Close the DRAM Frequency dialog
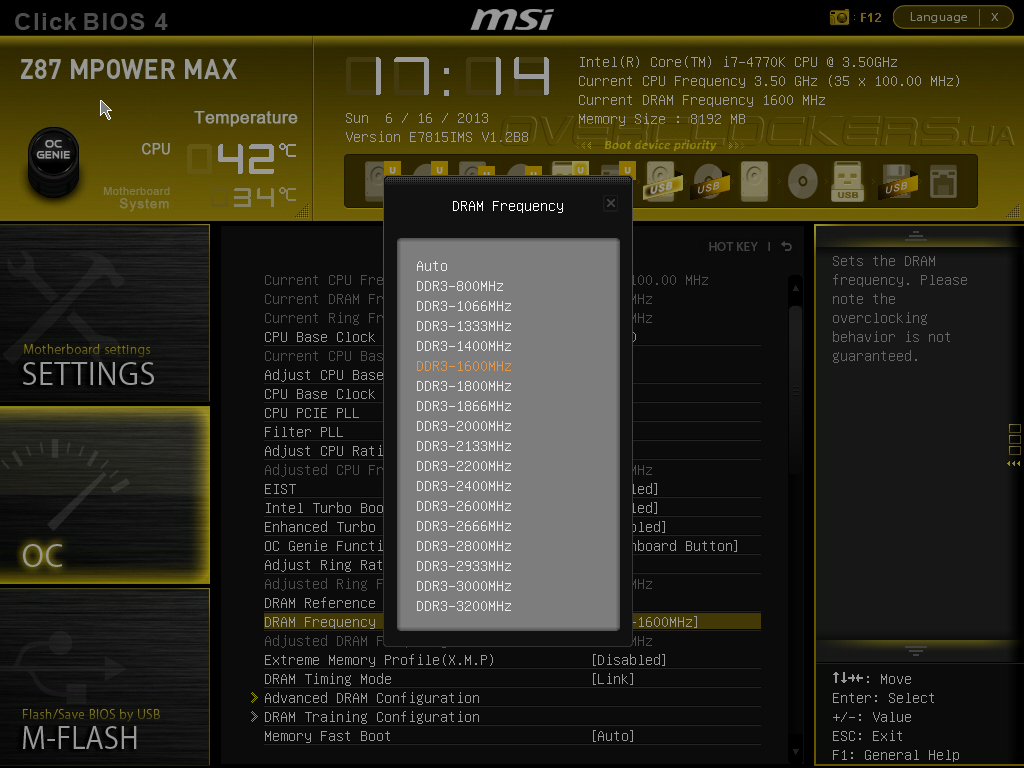Image resolution: width=1024 pixels, height=768 pixels. pyautogui.click(x=611, y=203)
